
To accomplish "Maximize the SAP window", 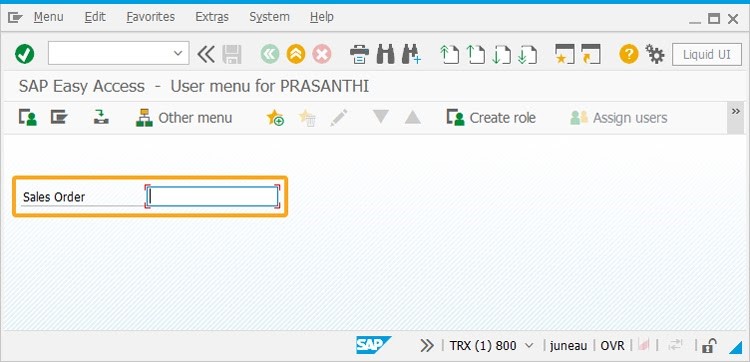I will (714, 19).
